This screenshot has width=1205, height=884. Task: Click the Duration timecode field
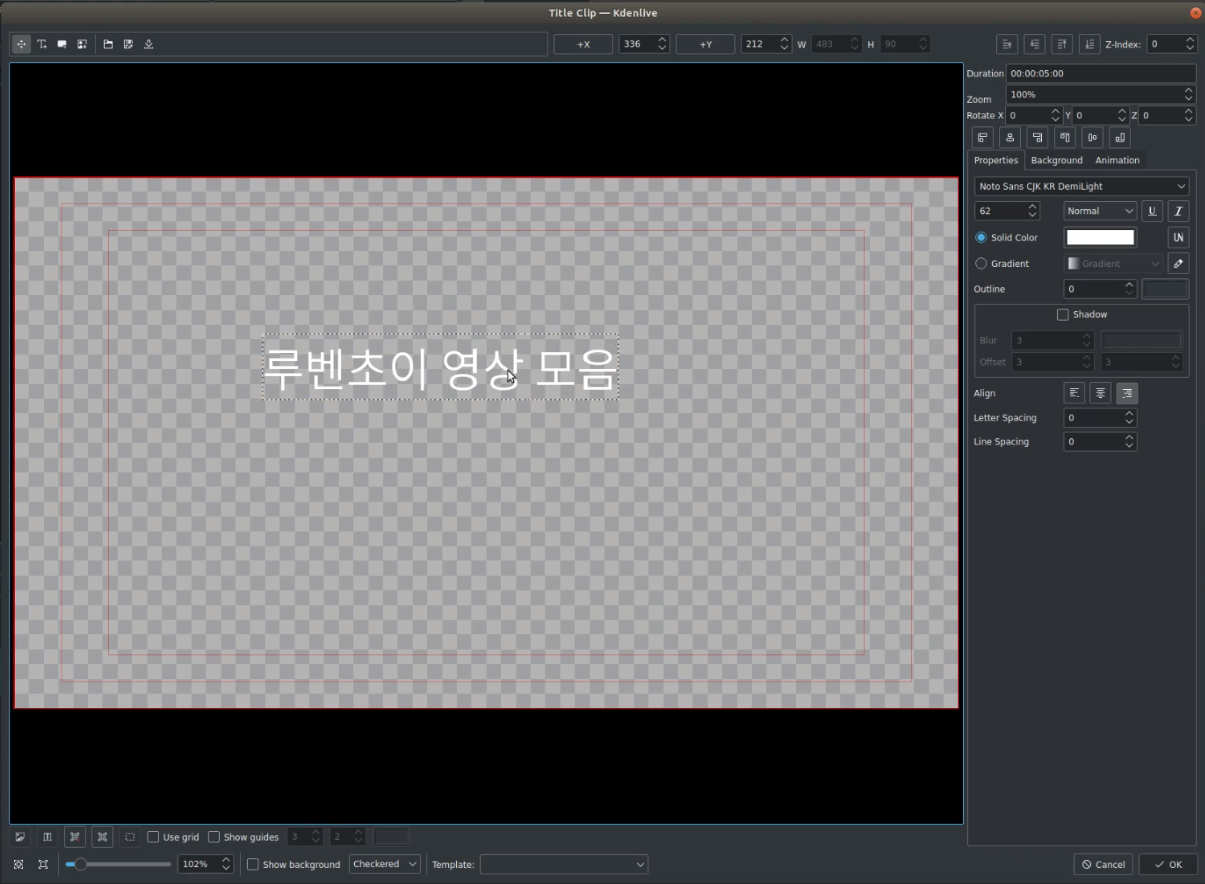(1101, 73)
